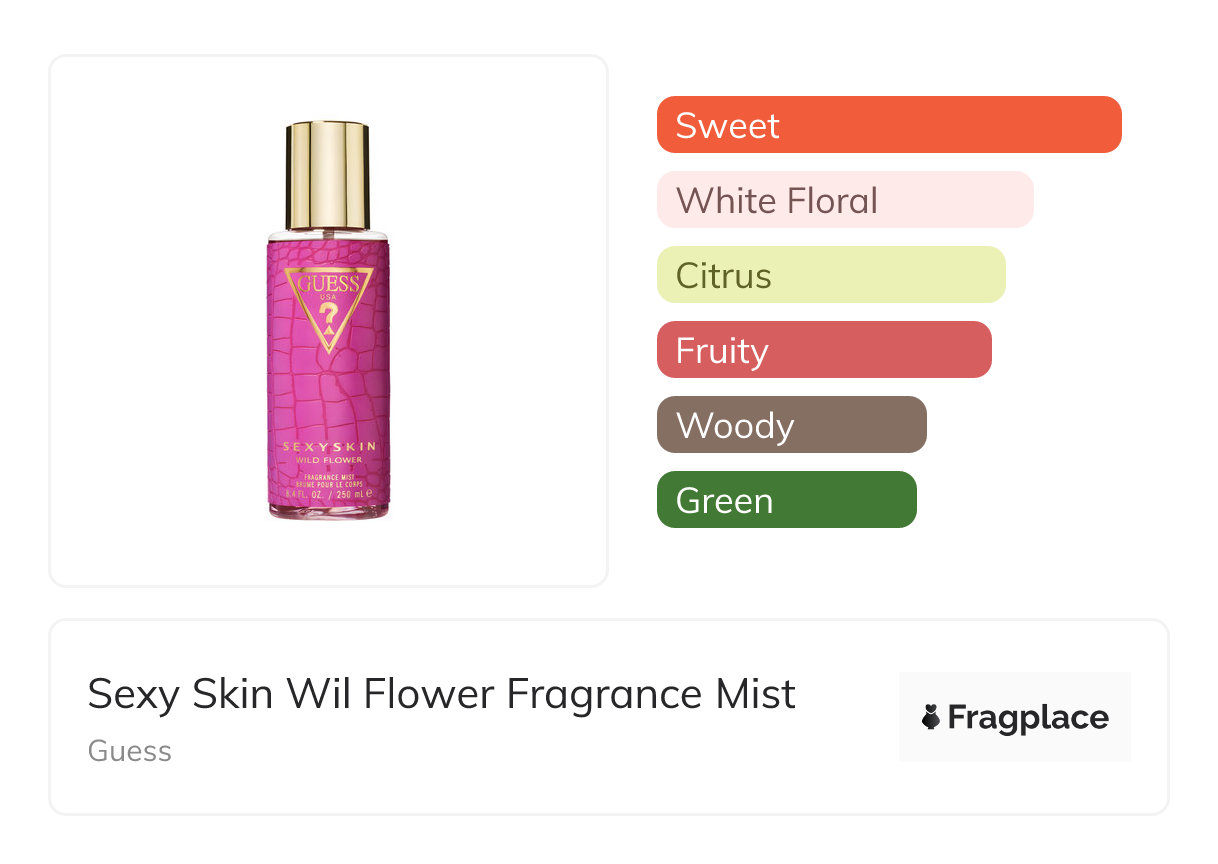
Task: Choose the Citrus accord bar
Action: point(831,275)
